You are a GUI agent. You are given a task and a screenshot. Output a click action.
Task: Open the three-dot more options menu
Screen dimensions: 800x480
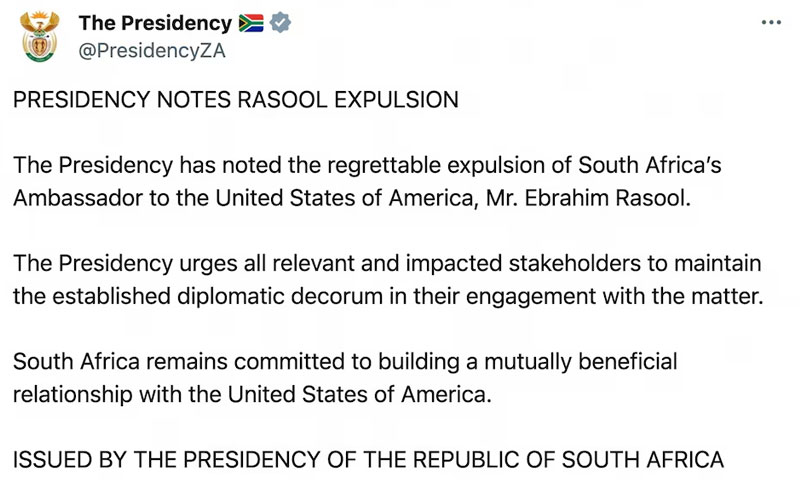click(771, 22)
